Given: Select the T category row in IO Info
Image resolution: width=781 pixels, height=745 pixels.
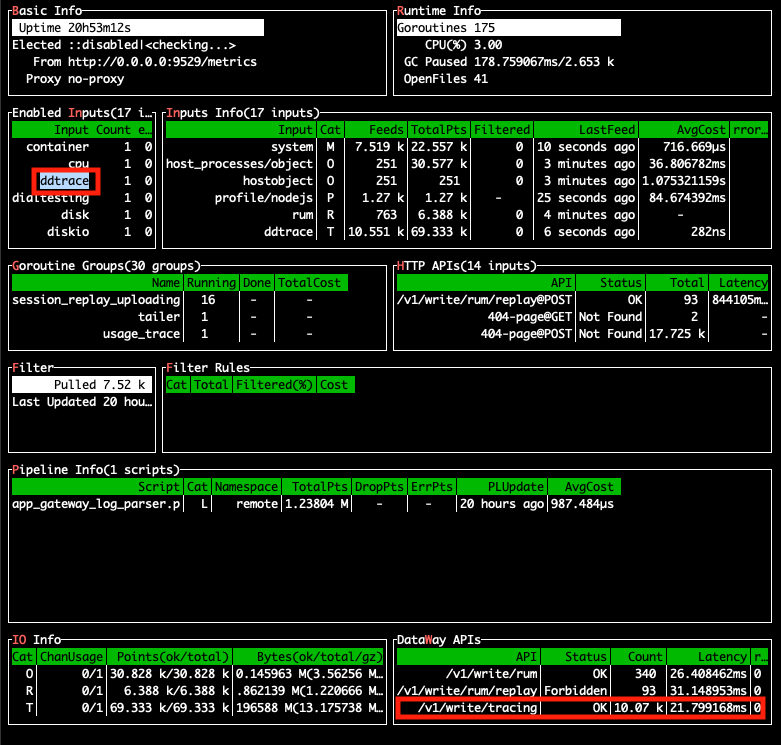Looking at the screenshot, I should tap(198, 708).
